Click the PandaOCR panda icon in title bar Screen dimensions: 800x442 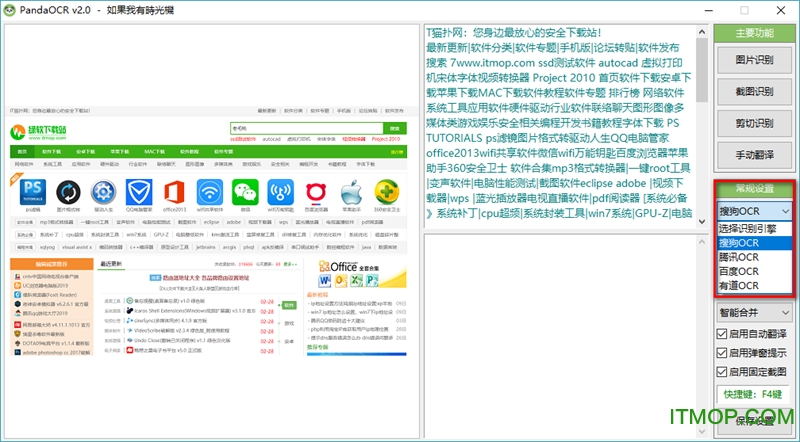tap(9, 10)
